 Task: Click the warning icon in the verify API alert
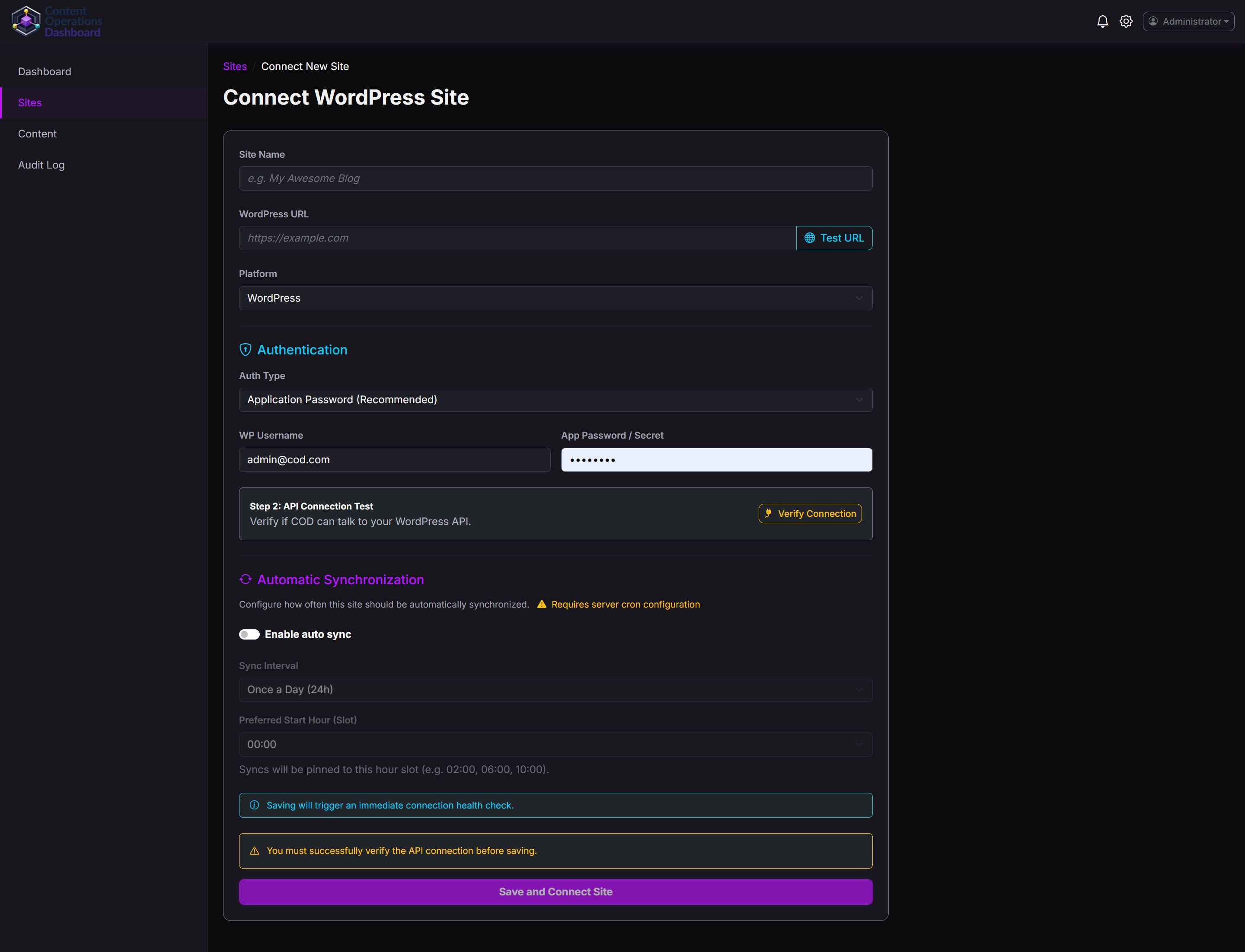(255, 850)
